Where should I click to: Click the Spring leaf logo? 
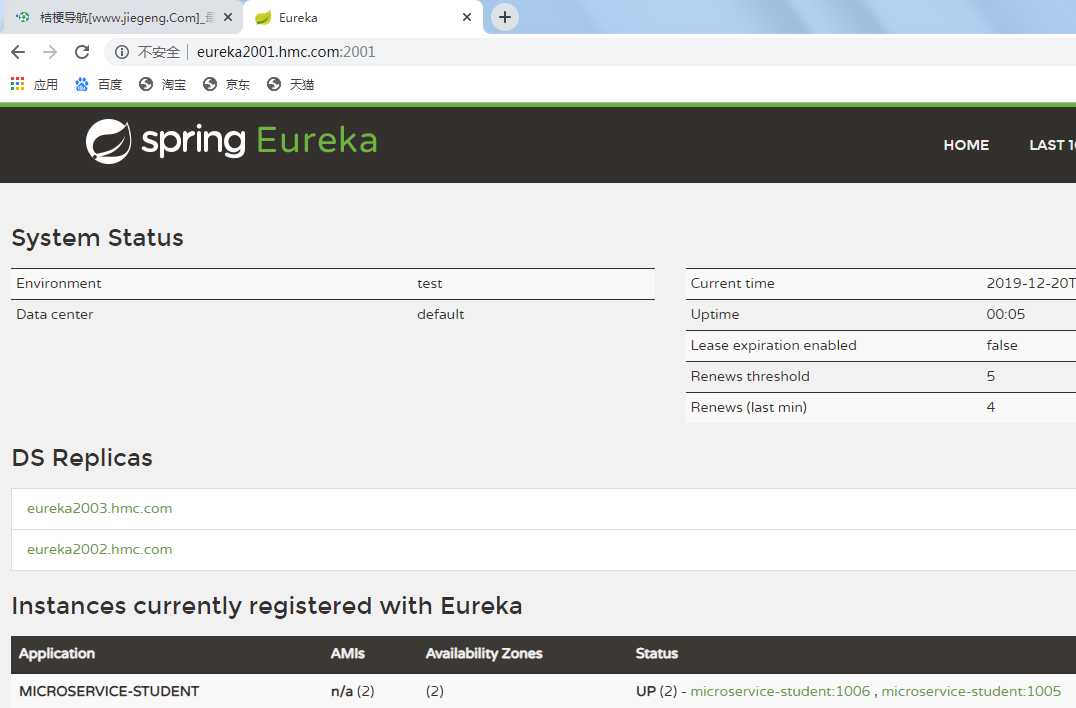(108, 141)
